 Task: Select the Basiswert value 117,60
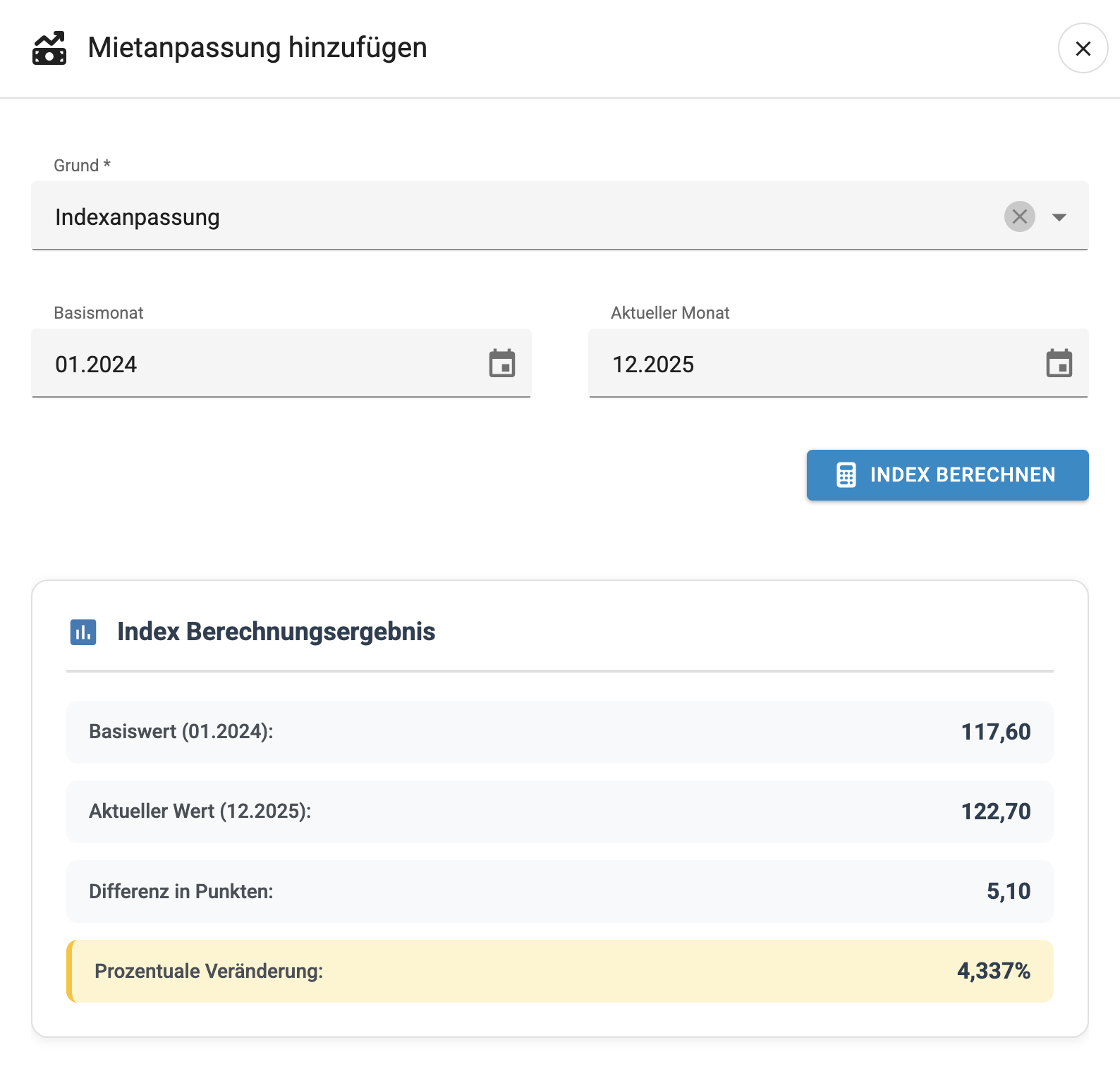[x=996, y=732]
